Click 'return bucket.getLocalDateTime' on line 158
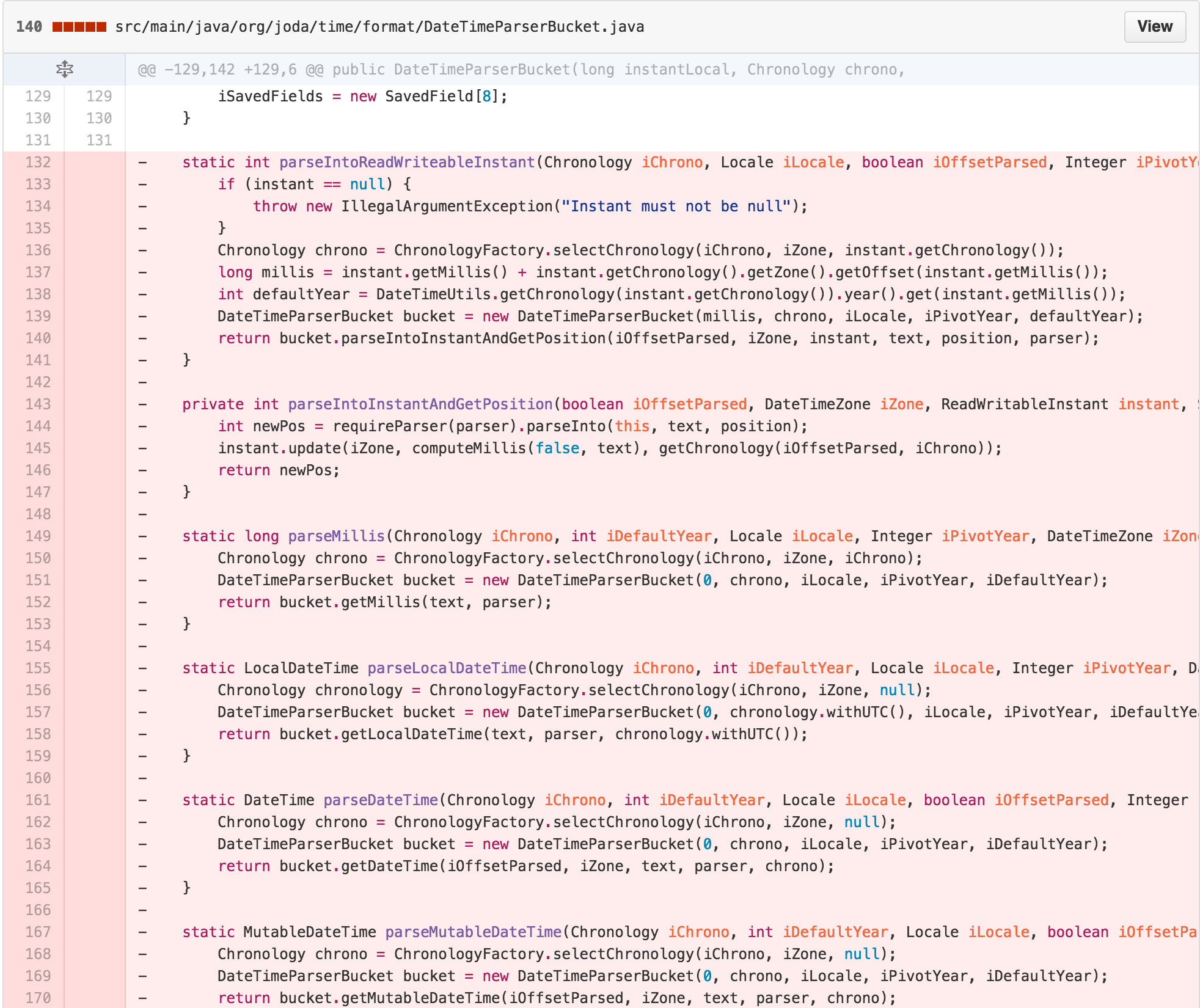 point(349,734)
